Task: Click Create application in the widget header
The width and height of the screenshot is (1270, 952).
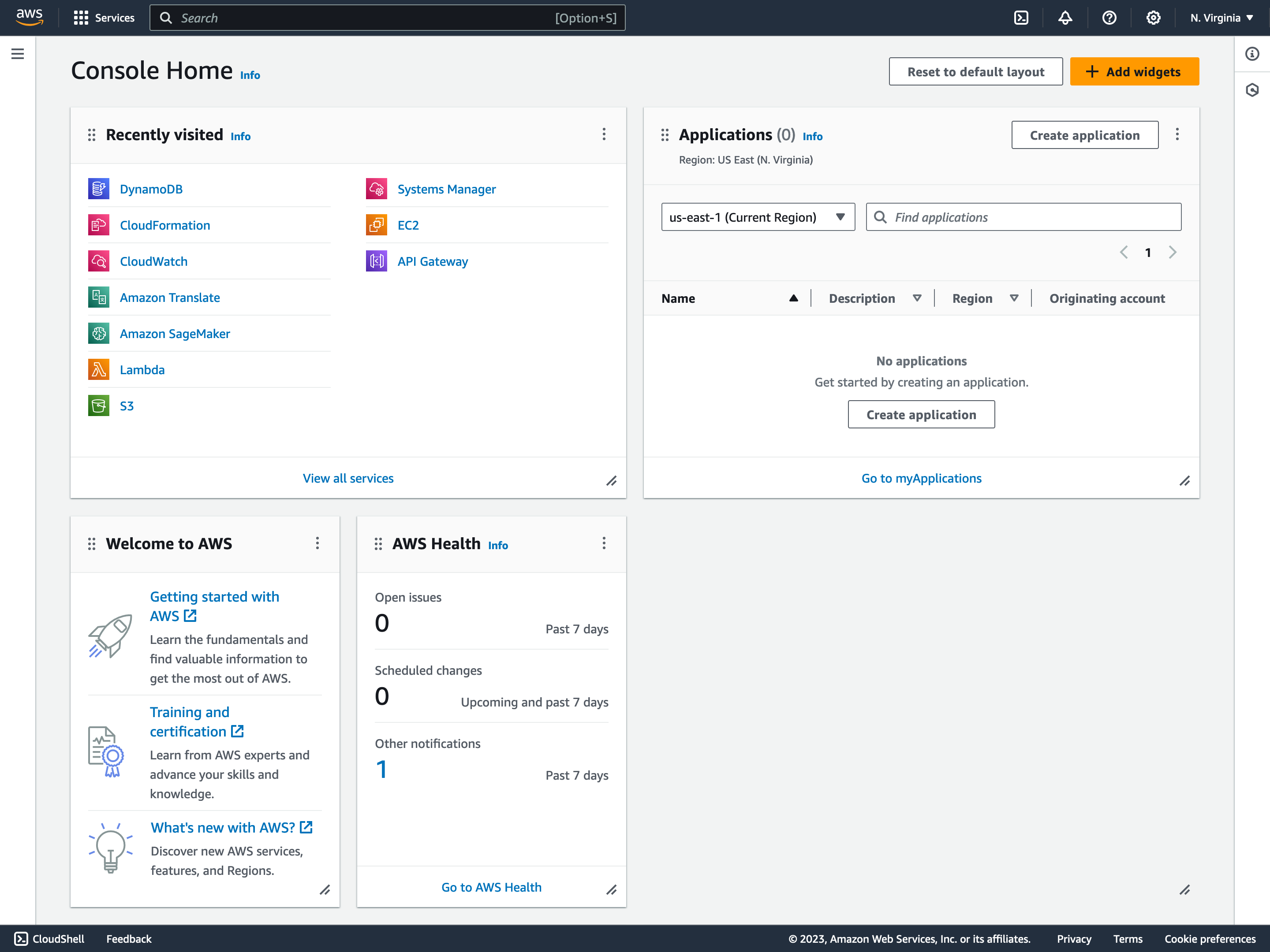Action: click(1084, 135)
